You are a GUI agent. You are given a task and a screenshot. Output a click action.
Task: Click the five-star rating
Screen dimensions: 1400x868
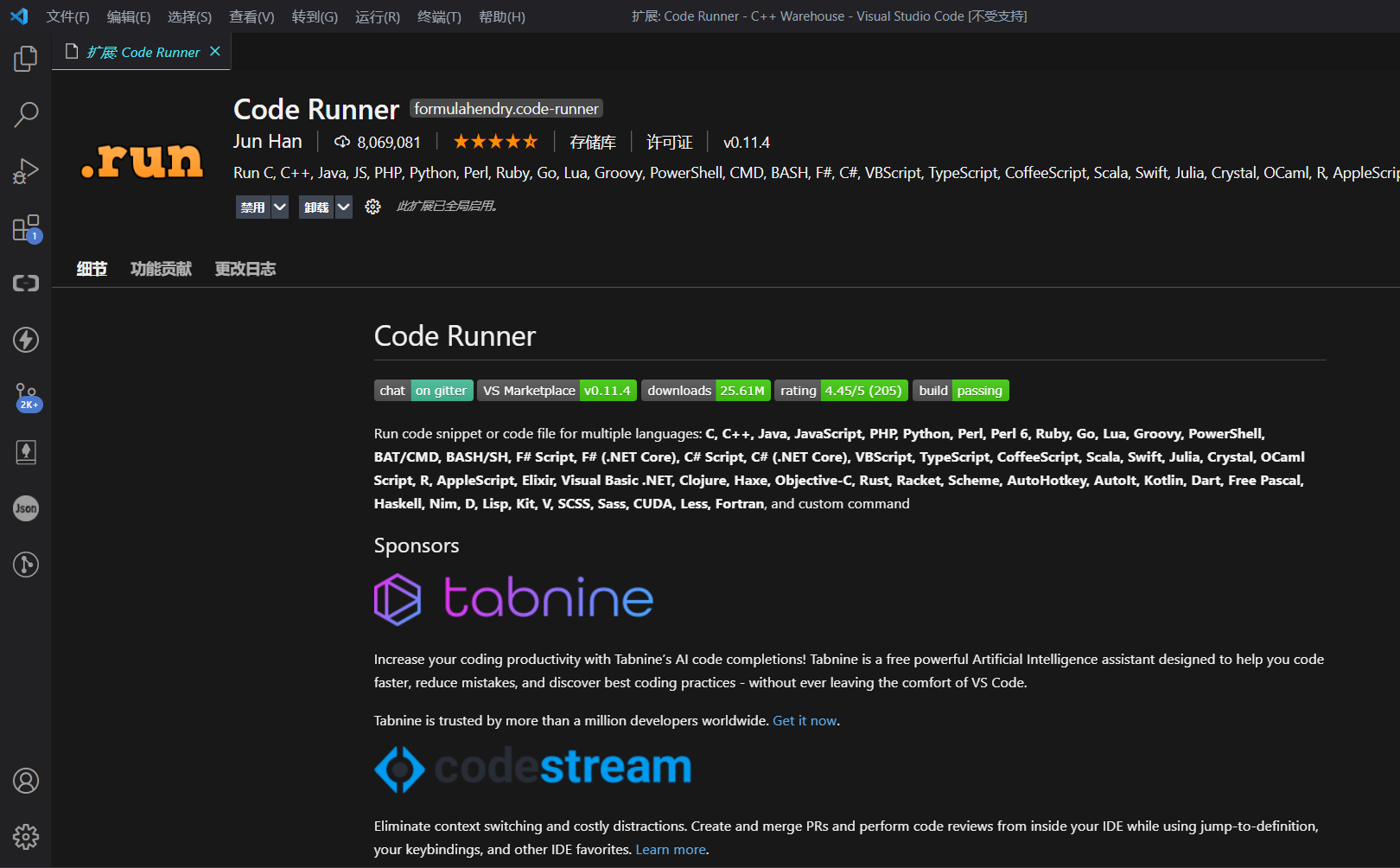coord(495,142)
